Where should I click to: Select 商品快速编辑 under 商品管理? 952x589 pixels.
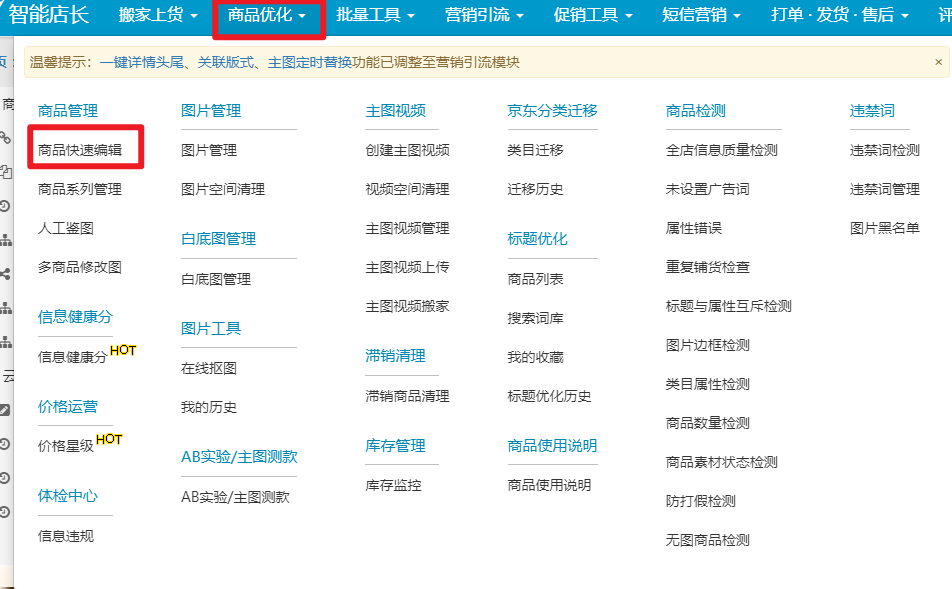point(80,150)
